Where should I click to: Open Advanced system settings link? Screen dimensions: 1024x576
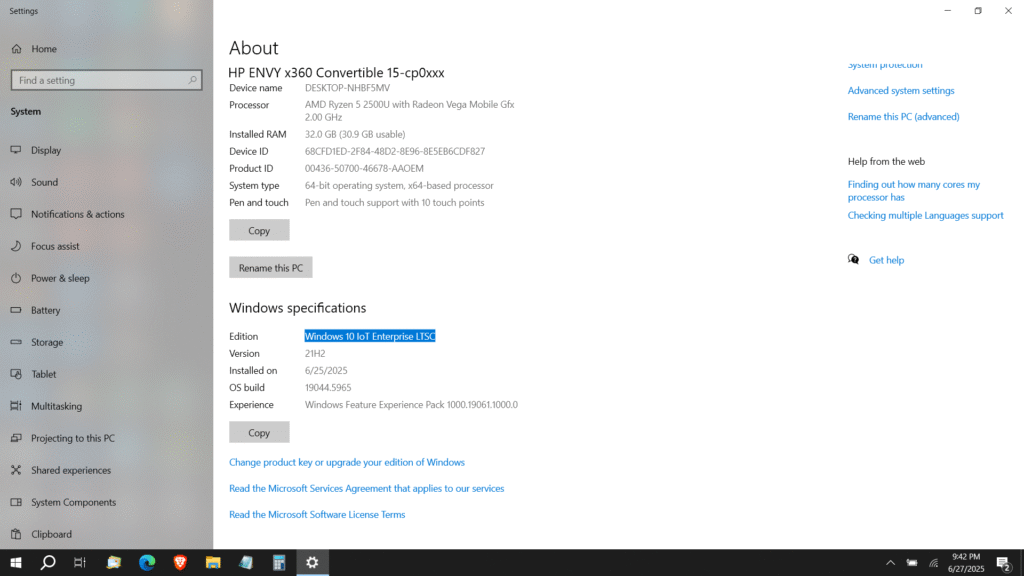pyautogui.click(x=901, y=91)
